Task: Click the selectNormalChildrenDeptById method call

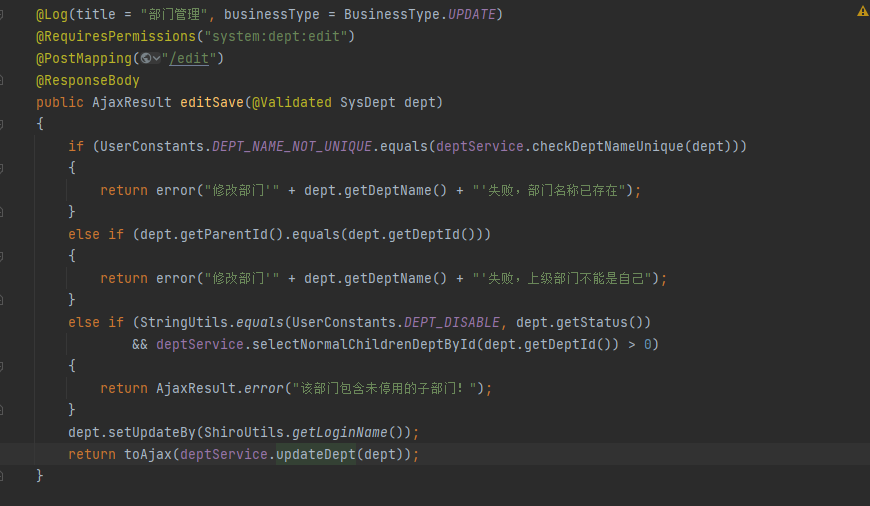Action: point(364,345)
